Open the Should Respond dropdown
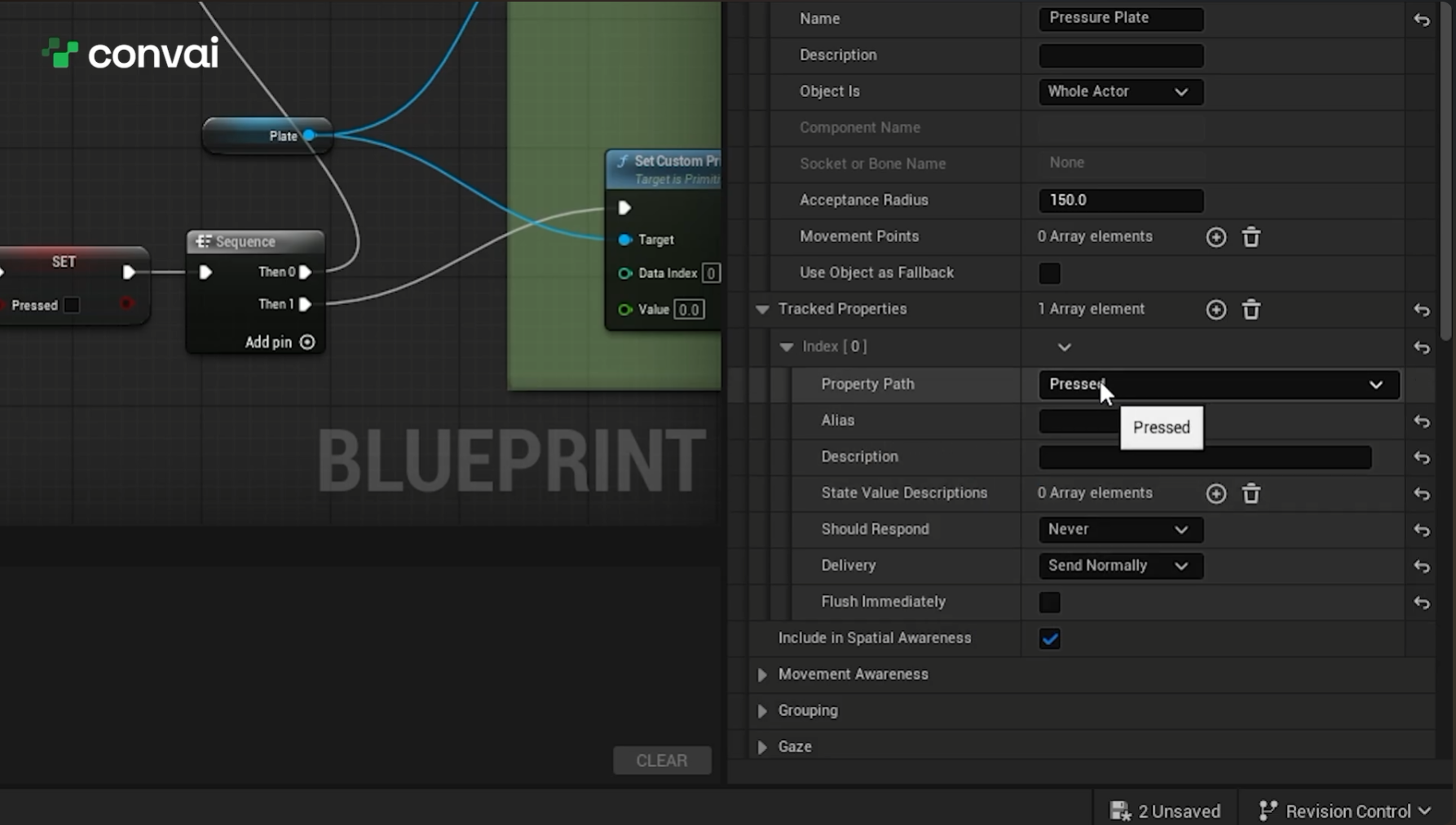Image resolution: width=1456 pixels, height=825 pixels. click(x=1121, y=530)
